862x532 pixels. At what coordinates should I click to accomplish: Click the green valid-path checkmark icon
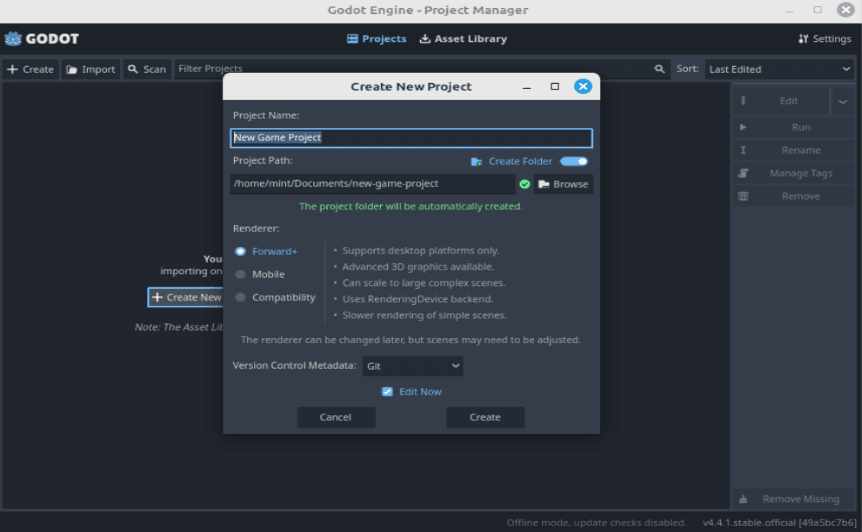[525, 184]
